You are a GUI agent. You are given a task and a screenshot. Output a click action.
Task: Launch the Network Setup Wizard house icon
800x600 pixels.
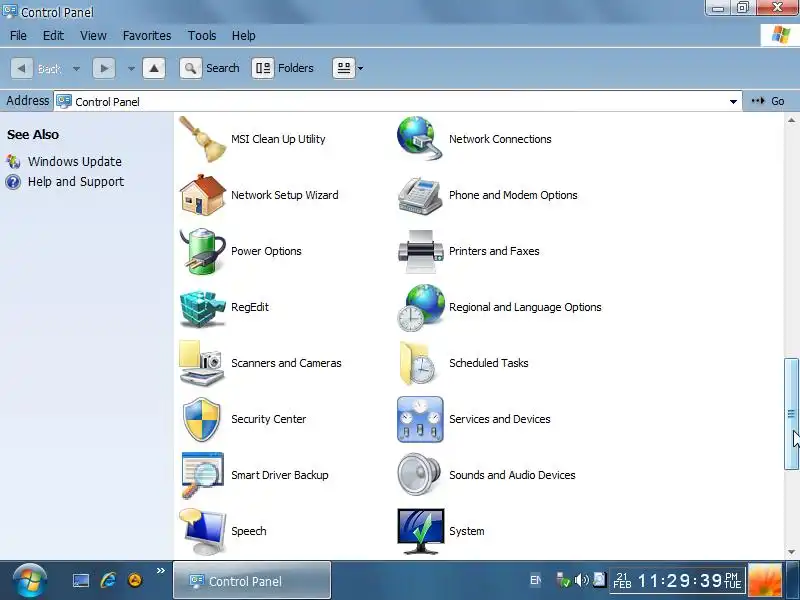[x=202, y=195]
